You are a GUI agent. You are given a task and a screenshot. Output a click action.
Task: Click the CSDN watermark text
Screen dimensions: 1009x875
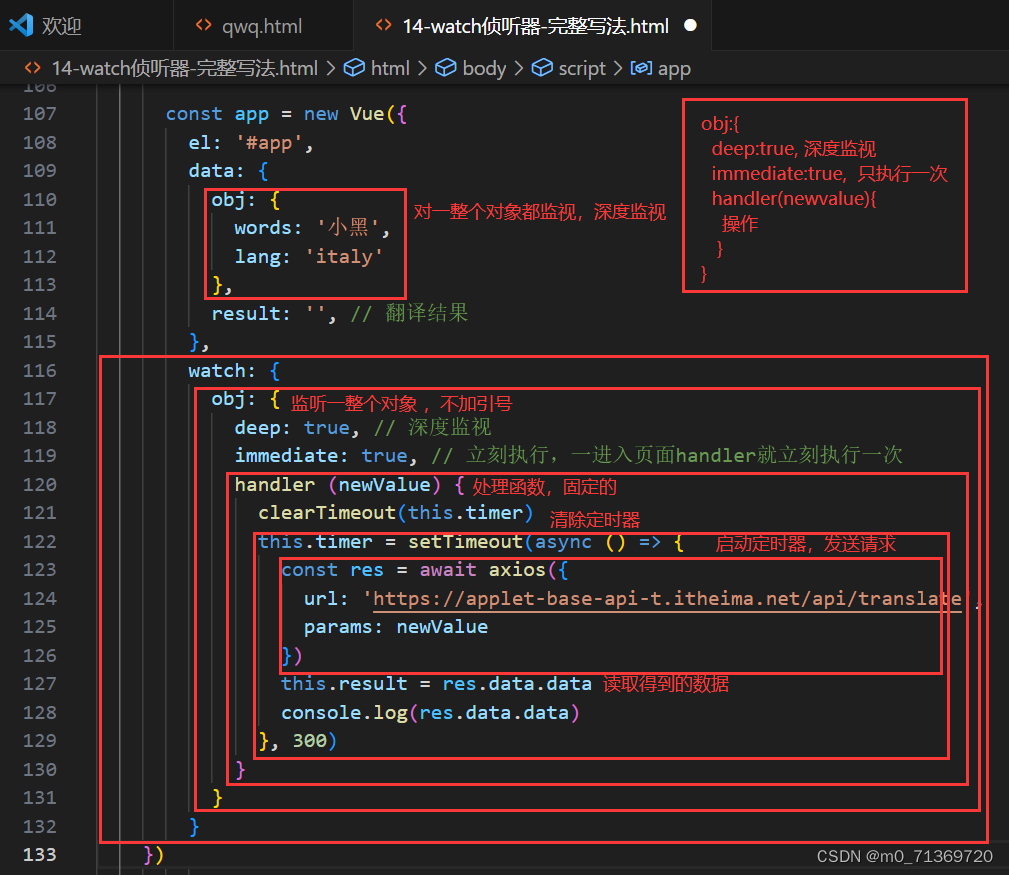pyautogui.click(x=903, y=856)
